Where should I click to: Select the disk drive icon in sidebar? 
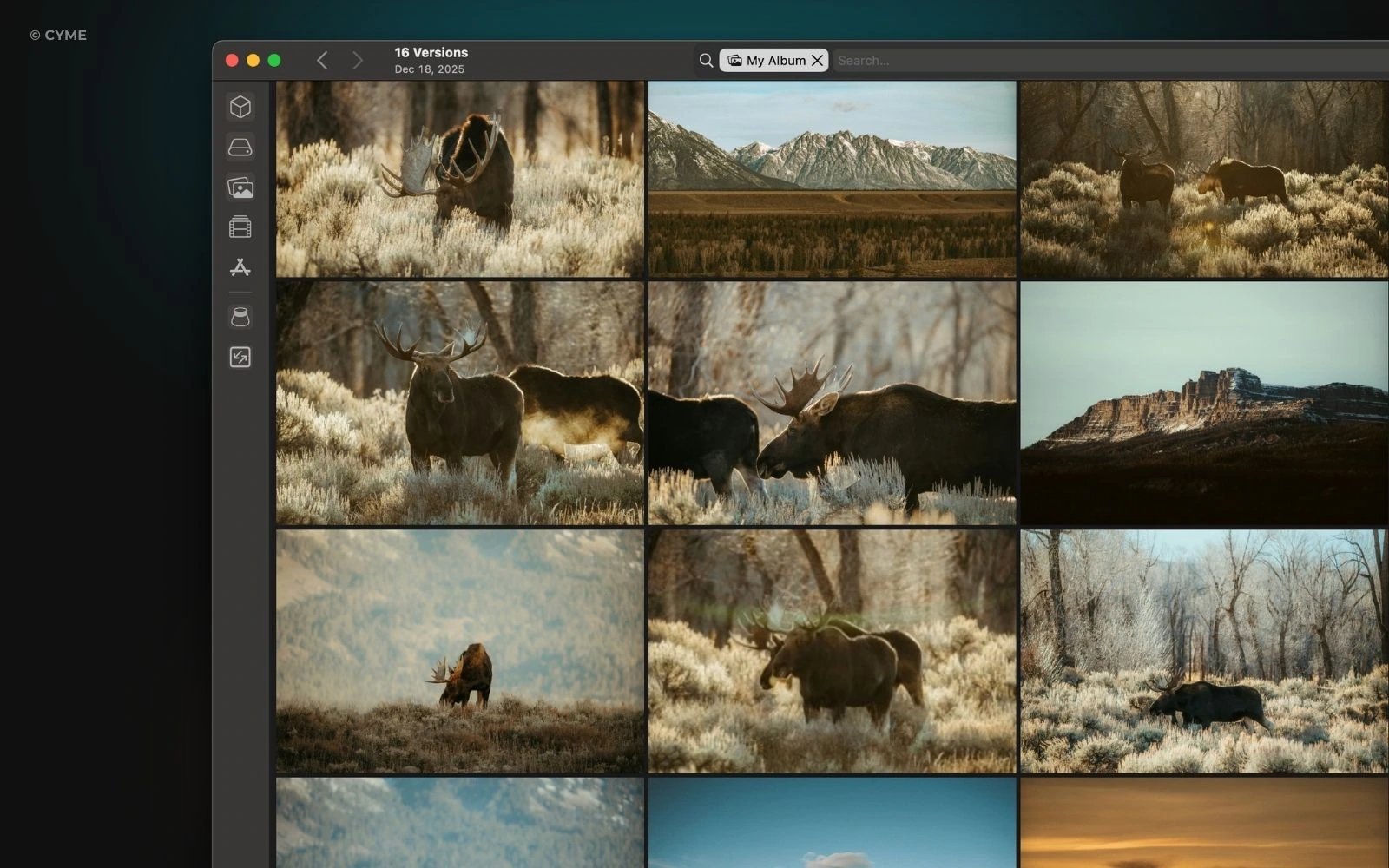240,148
